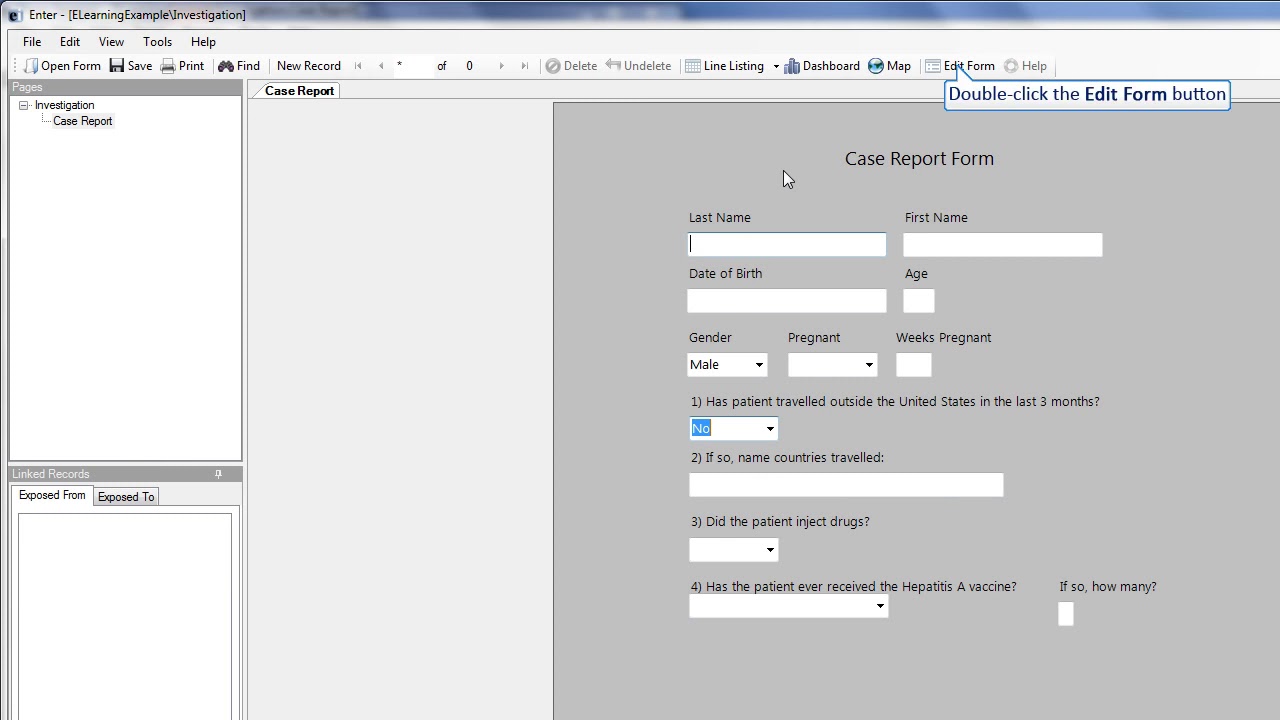Screen dimensions: 1280x720
Task: Go to the first record arrow
Action: pos(358,66)
